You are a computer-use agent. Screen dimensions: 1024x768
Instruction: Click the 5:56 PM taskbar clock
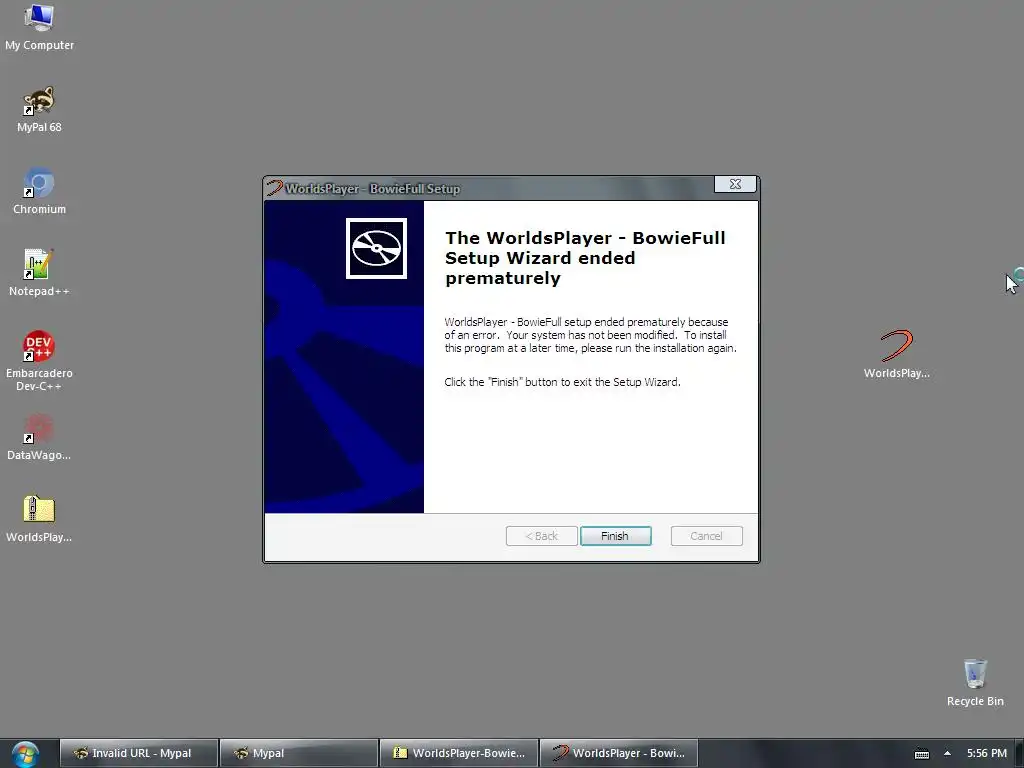pos(986,753)
